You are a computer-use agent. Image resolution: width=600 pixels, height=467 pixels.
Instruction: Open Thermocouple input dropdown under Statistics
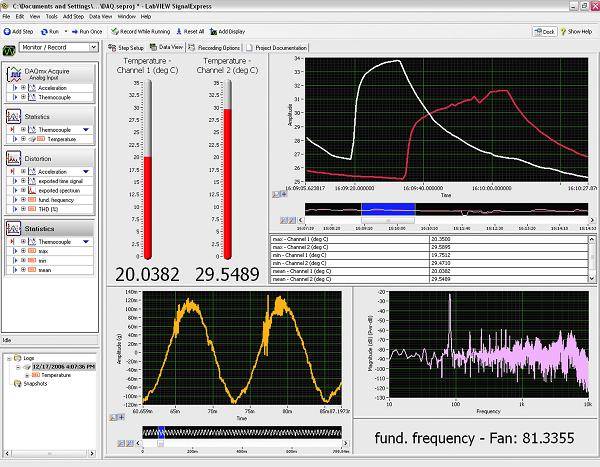(x=85, y=130)
